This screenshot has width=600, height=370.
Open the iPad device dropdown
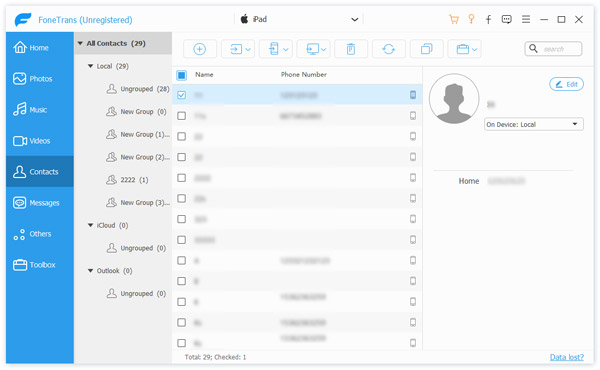(x=298, y=19)
